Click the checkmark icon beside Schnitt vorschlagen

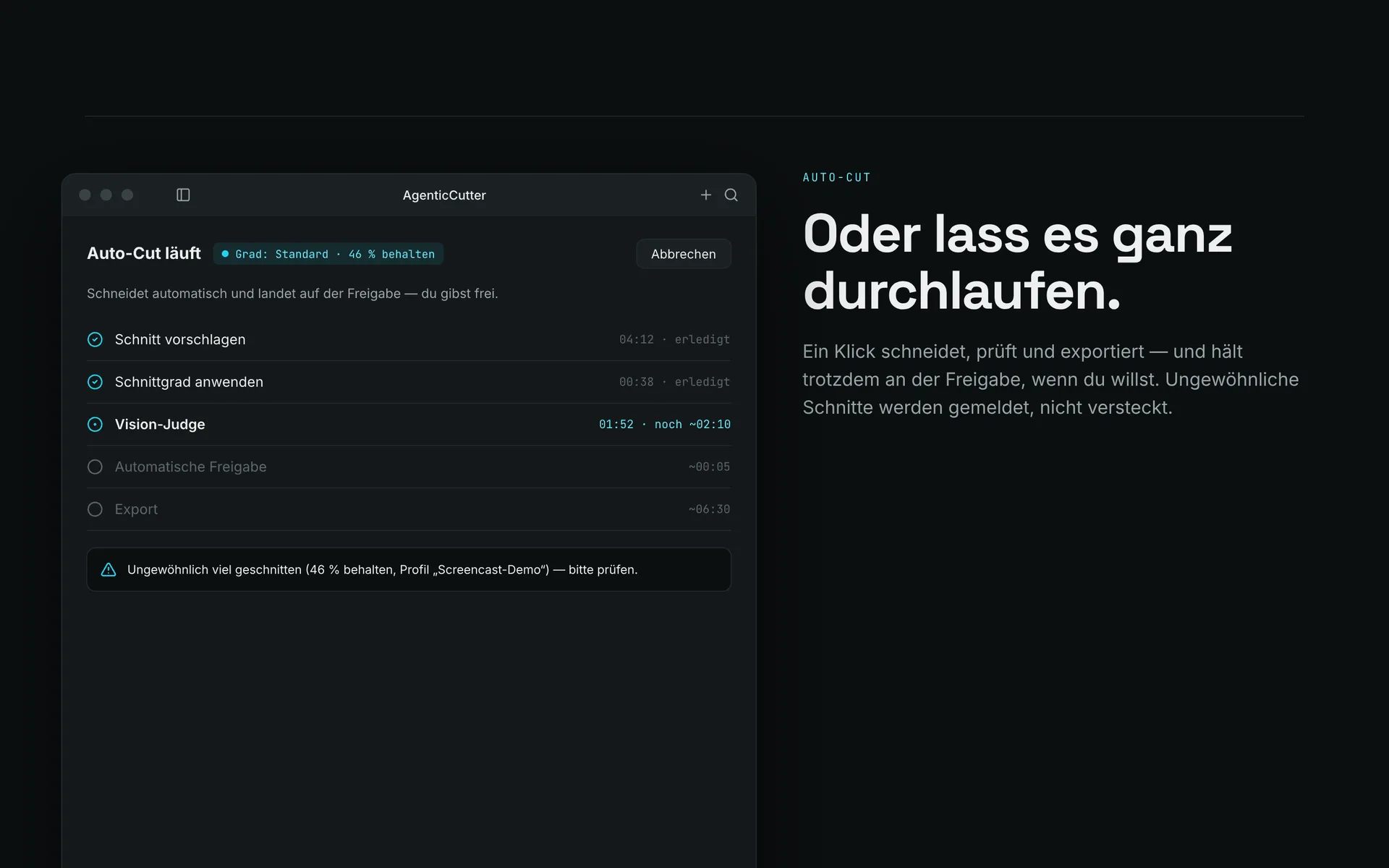(x=95, y=339)
